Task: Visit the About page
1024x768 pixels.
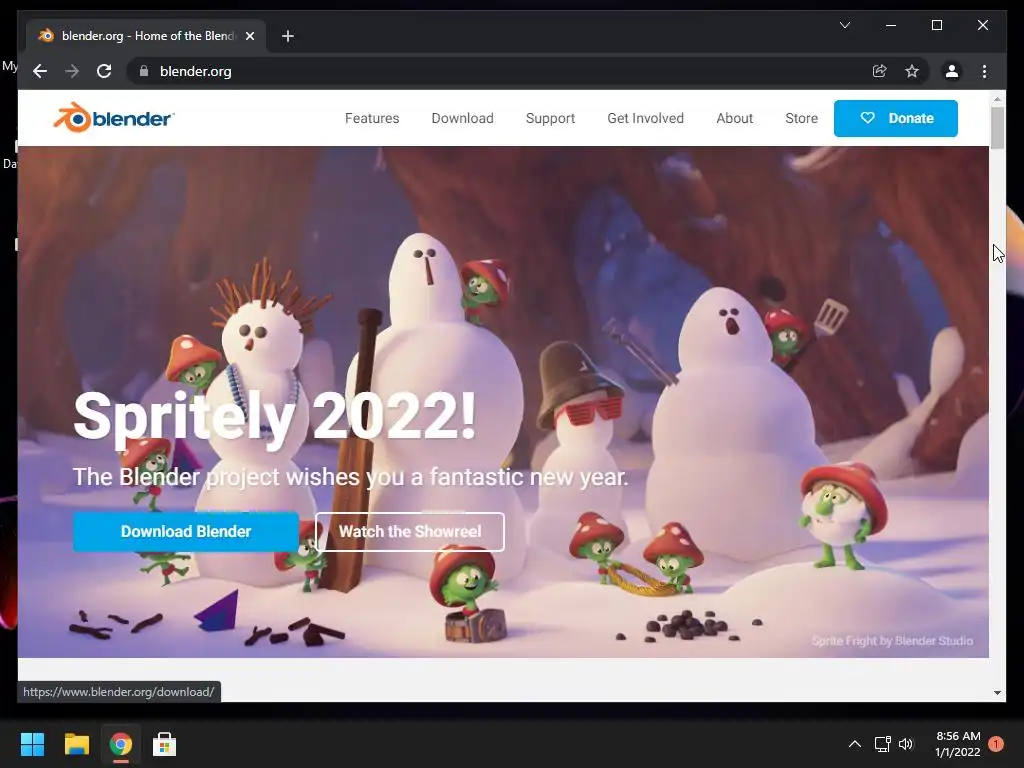Action: point(734,118)
